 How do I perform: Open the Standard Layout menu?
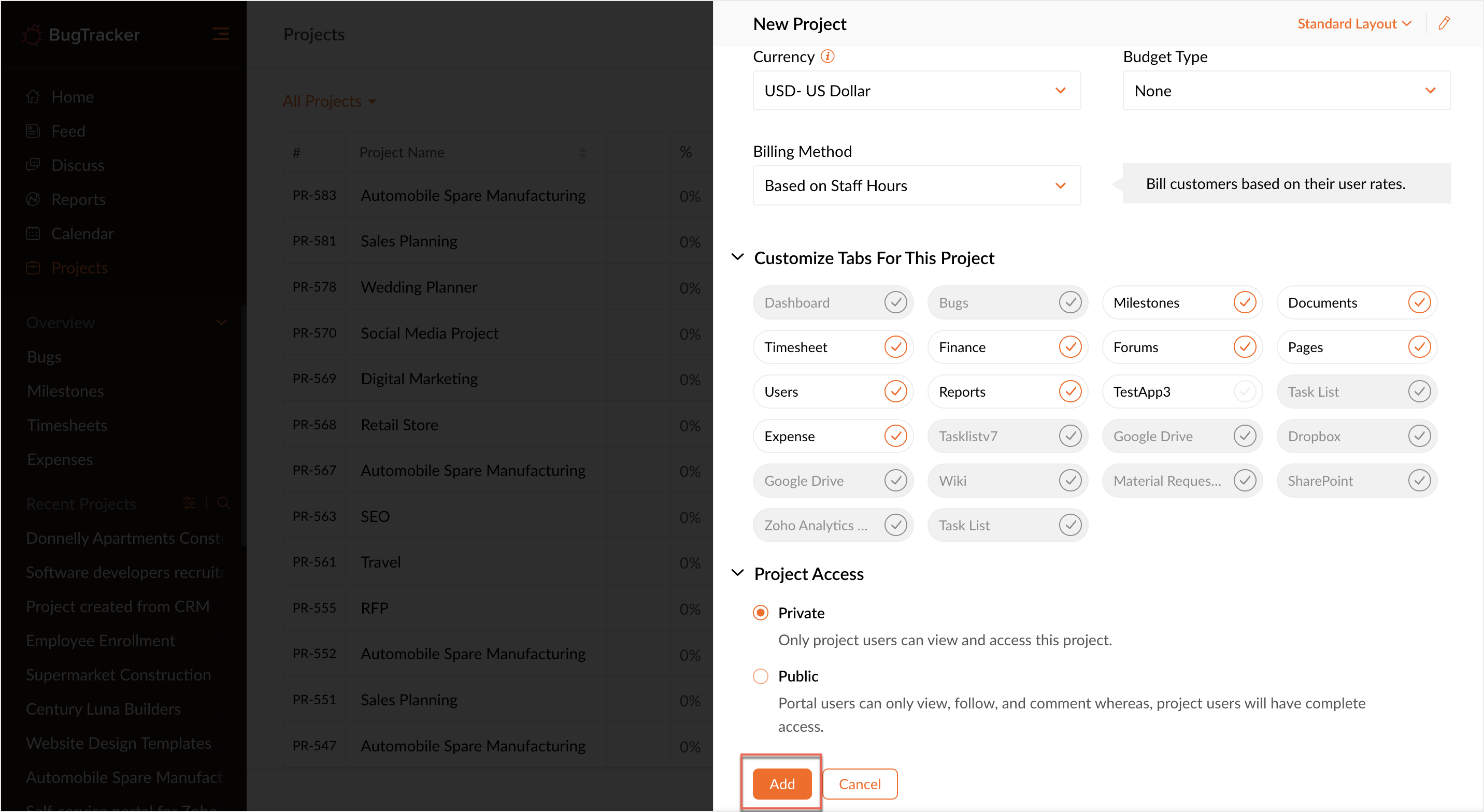[x=1354, y=24]
